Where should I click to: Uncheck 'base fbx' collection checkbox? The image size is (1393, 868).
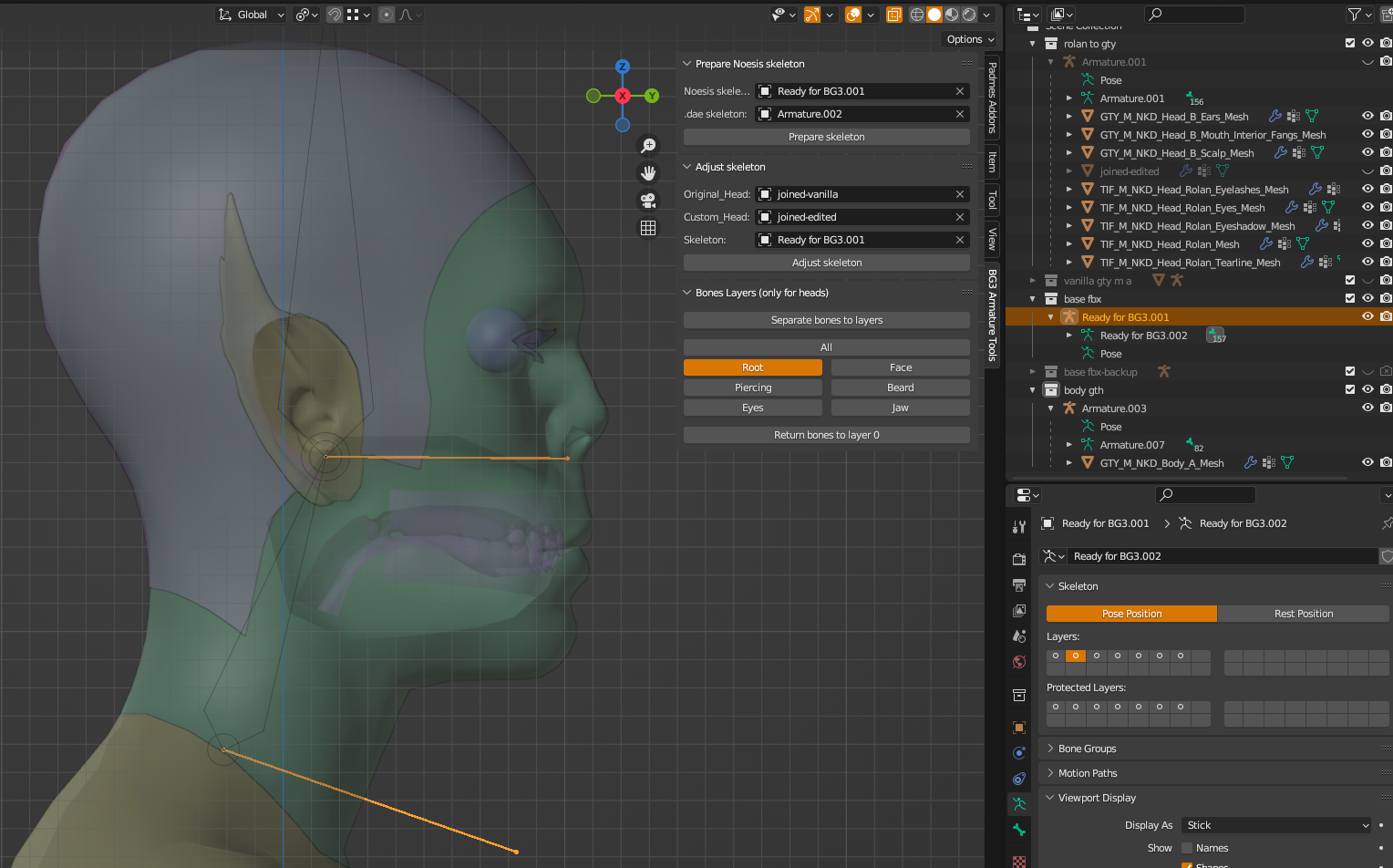click(x=1350, y=298)
